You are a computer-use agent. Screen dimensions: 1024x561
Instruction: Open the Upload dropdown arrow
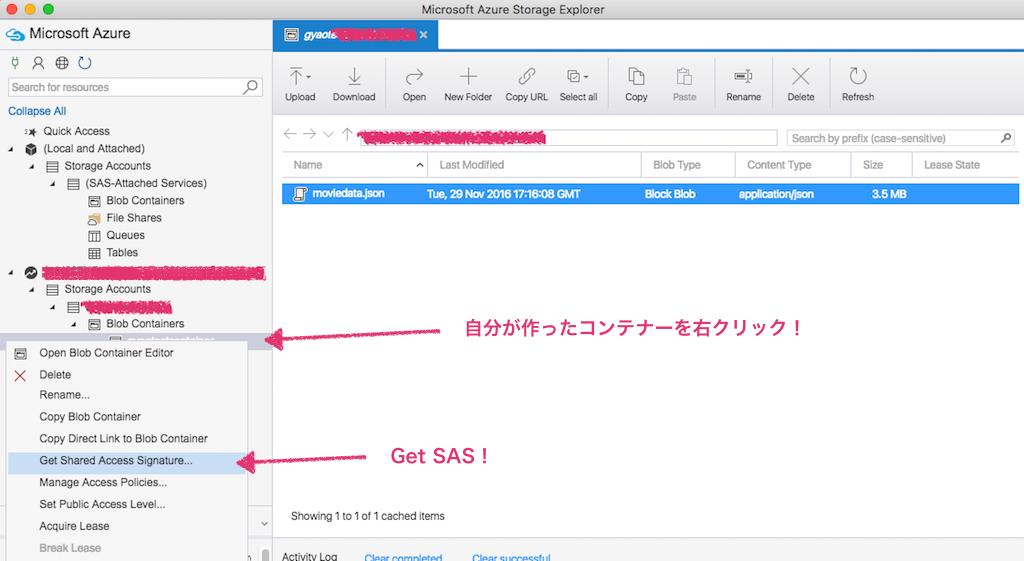(x=308, y=76)
